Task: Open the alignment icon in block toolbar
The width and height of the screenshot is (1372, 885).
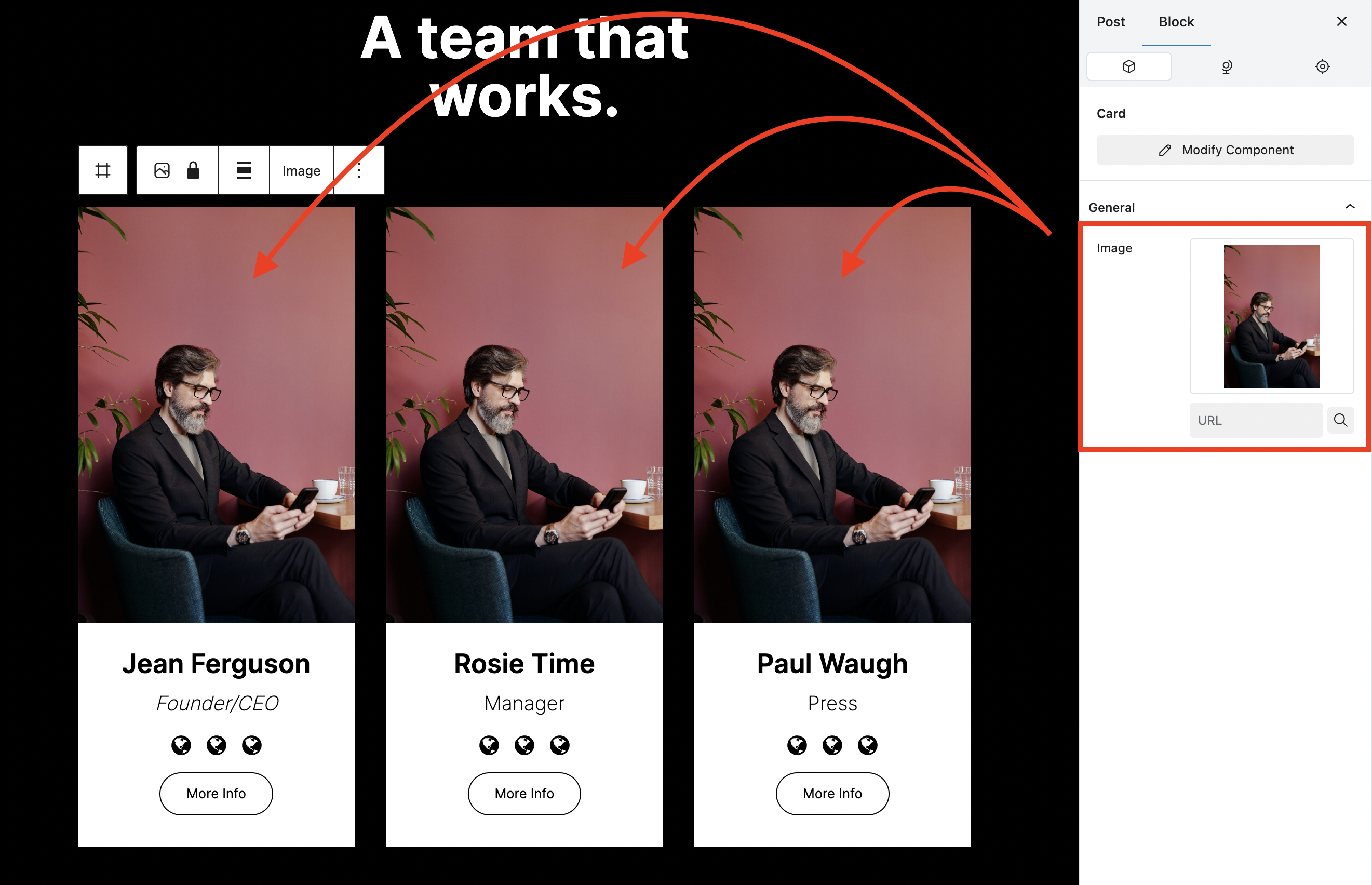Action: (x=244, y=171)
